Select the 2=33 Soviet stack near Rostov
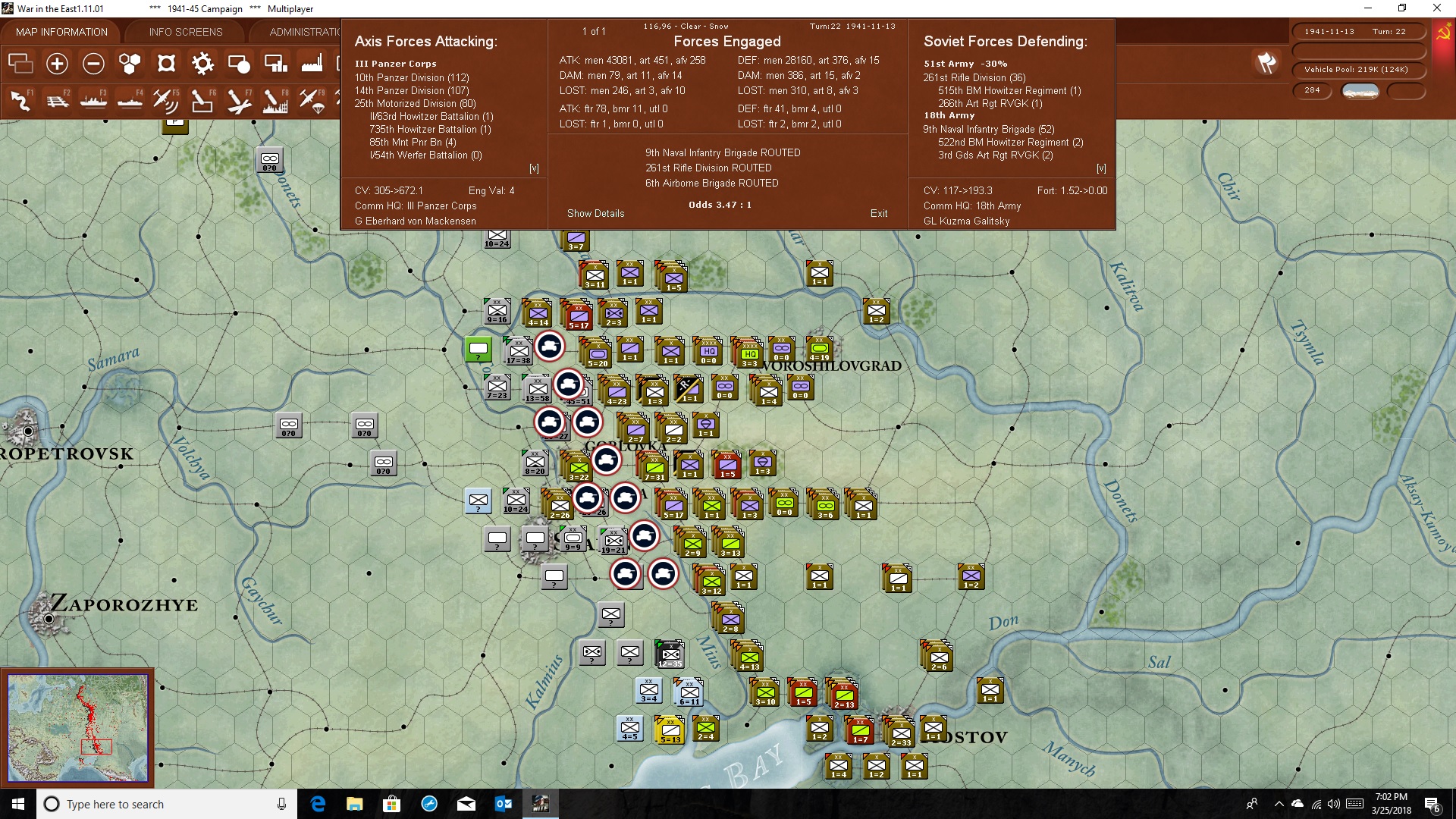 coord(901,733)
